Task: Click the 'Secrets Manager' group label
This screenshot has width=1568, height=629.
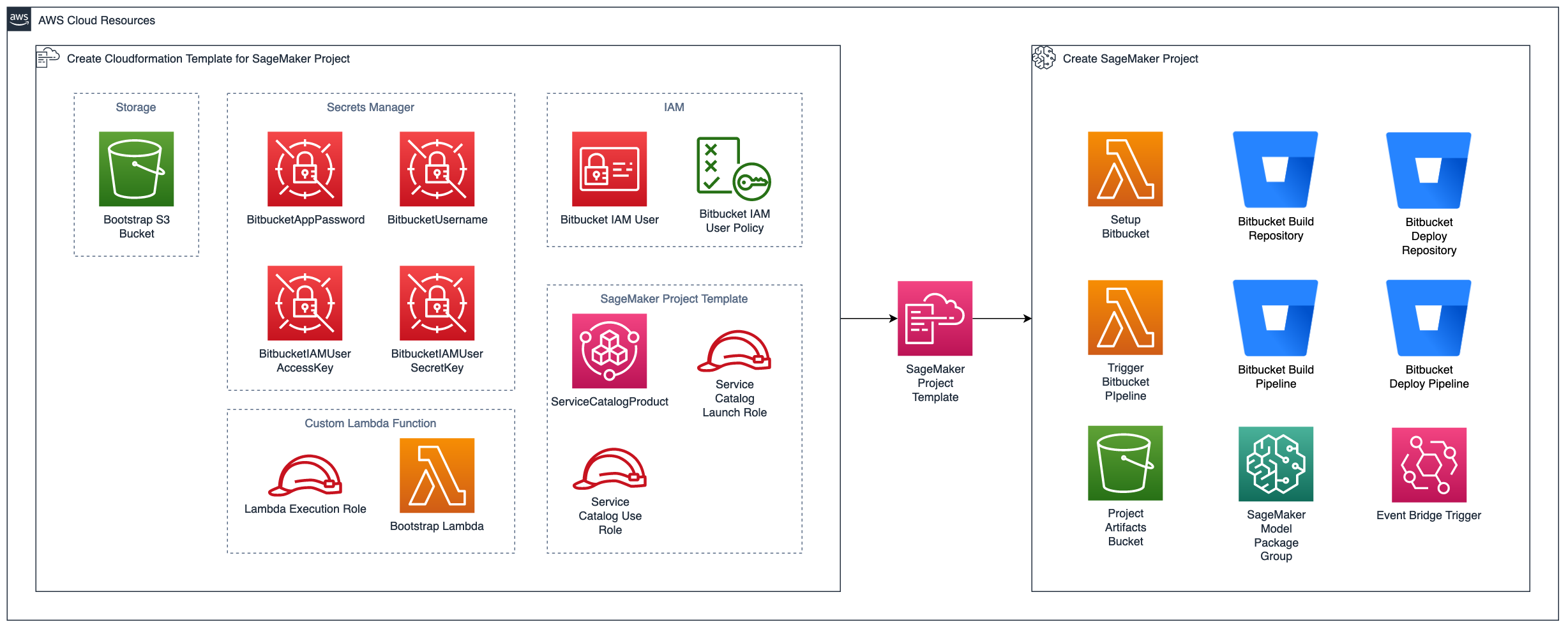Action: (370, 107)
